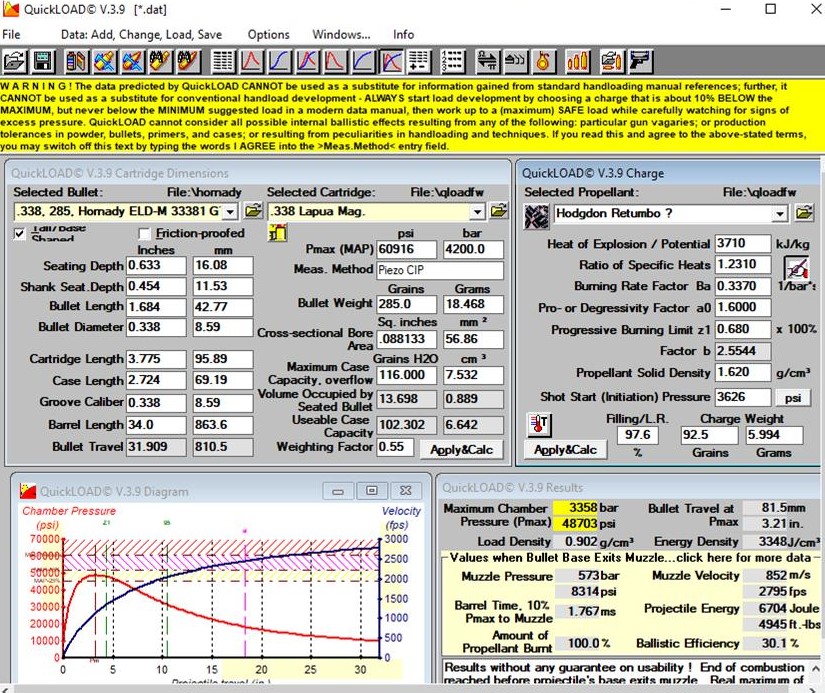The width and height of the screenshot is (825, 693).
Task: Show the red pressure curve chart icon
Action: click(251, 62)
